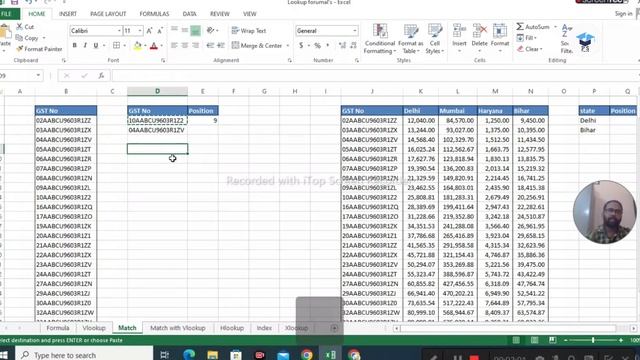The image size is (640, 360).
Task: Open Sort & Filter menu
Action: pyautogui.click(x=567, y=38)
